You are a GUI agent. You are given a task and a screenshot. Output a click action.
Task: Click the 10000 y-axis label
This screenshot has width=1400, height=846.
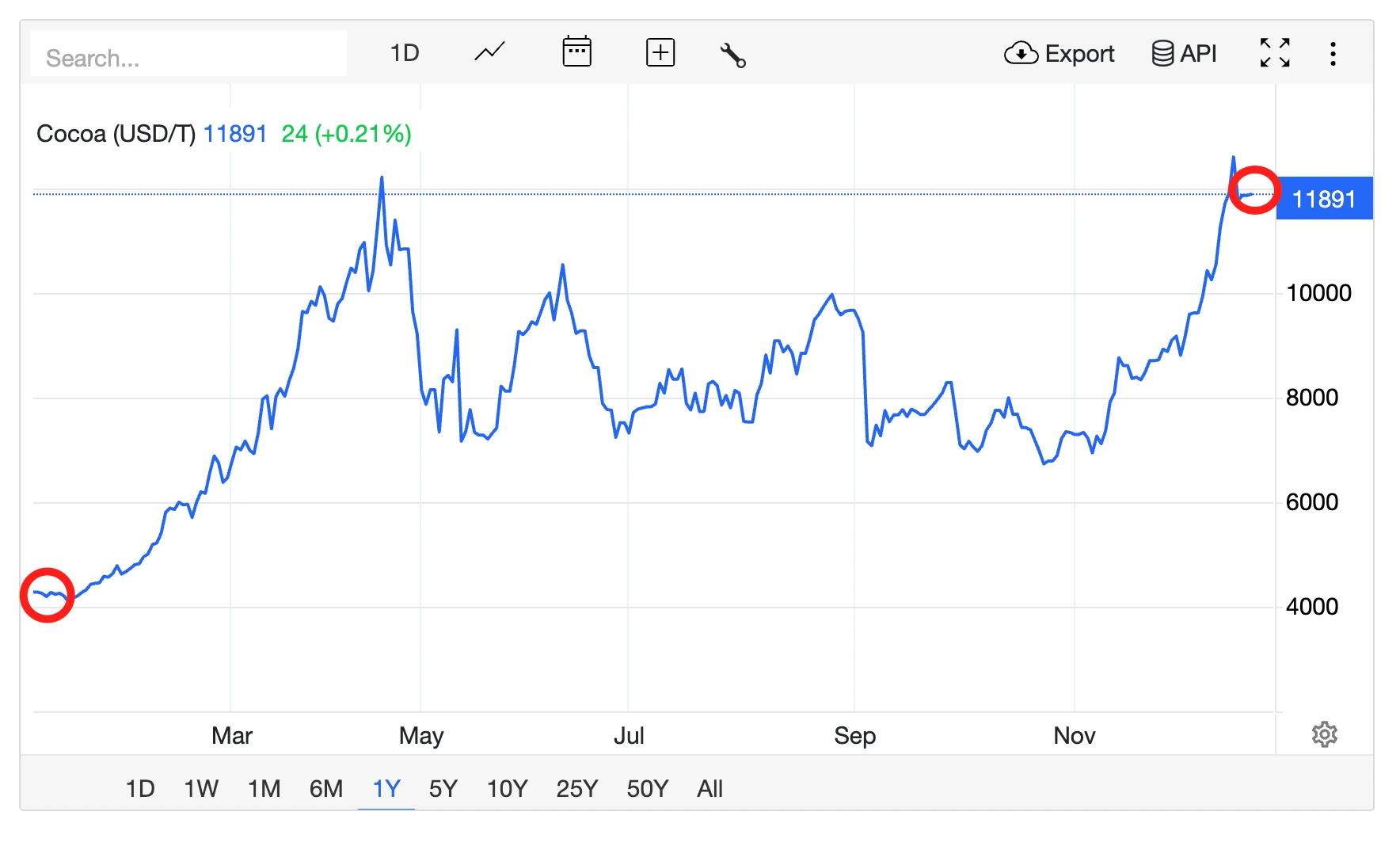[x=1318, y=293]
